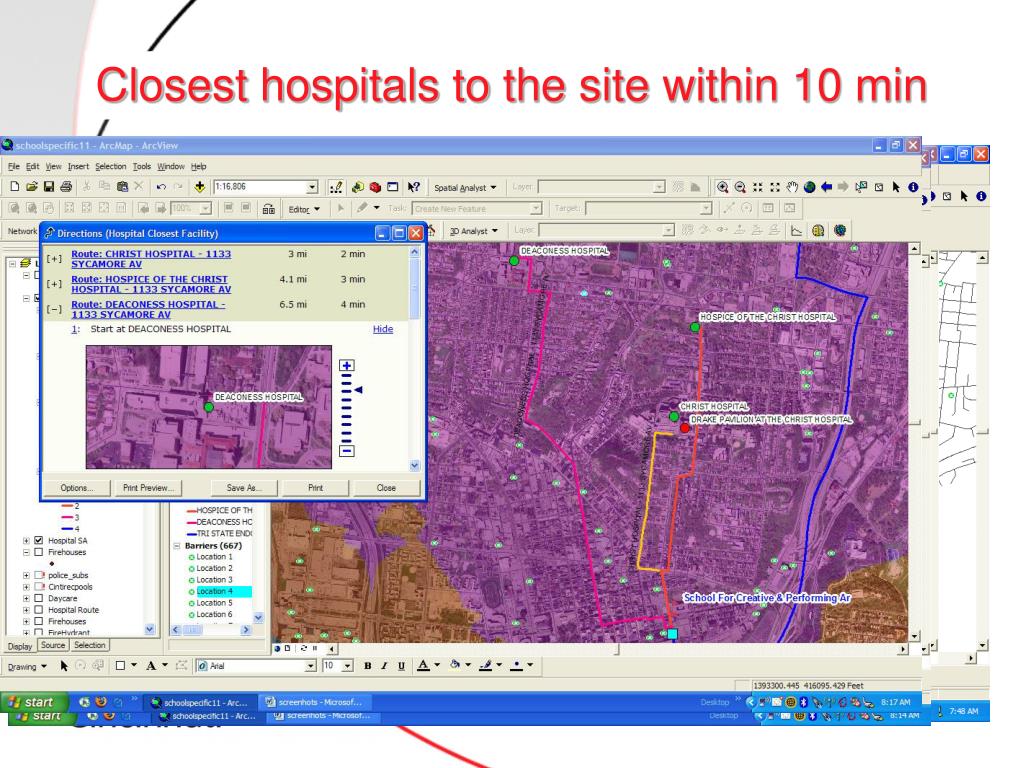Toggle Underline text formatting
The height and width of the screenshot is (768, 1024).
pyautogui.click(x=401, y=665)
